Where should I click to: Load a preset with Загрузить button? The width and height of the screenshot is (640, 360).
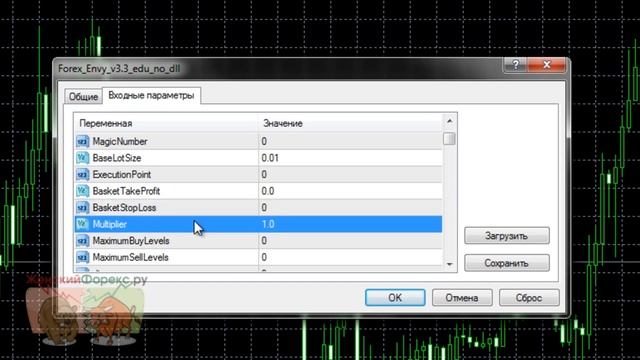[x=507, y=236]
